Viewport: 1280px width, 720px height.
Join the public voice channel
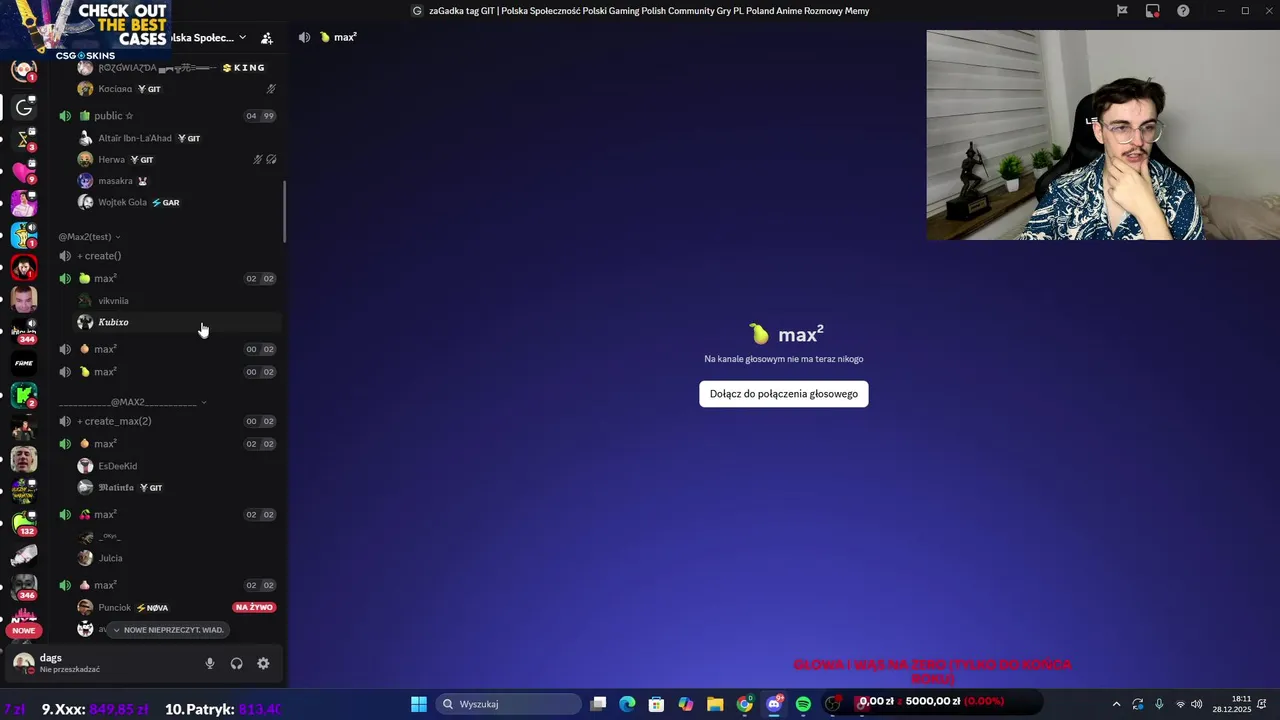(x=166, y=116)
